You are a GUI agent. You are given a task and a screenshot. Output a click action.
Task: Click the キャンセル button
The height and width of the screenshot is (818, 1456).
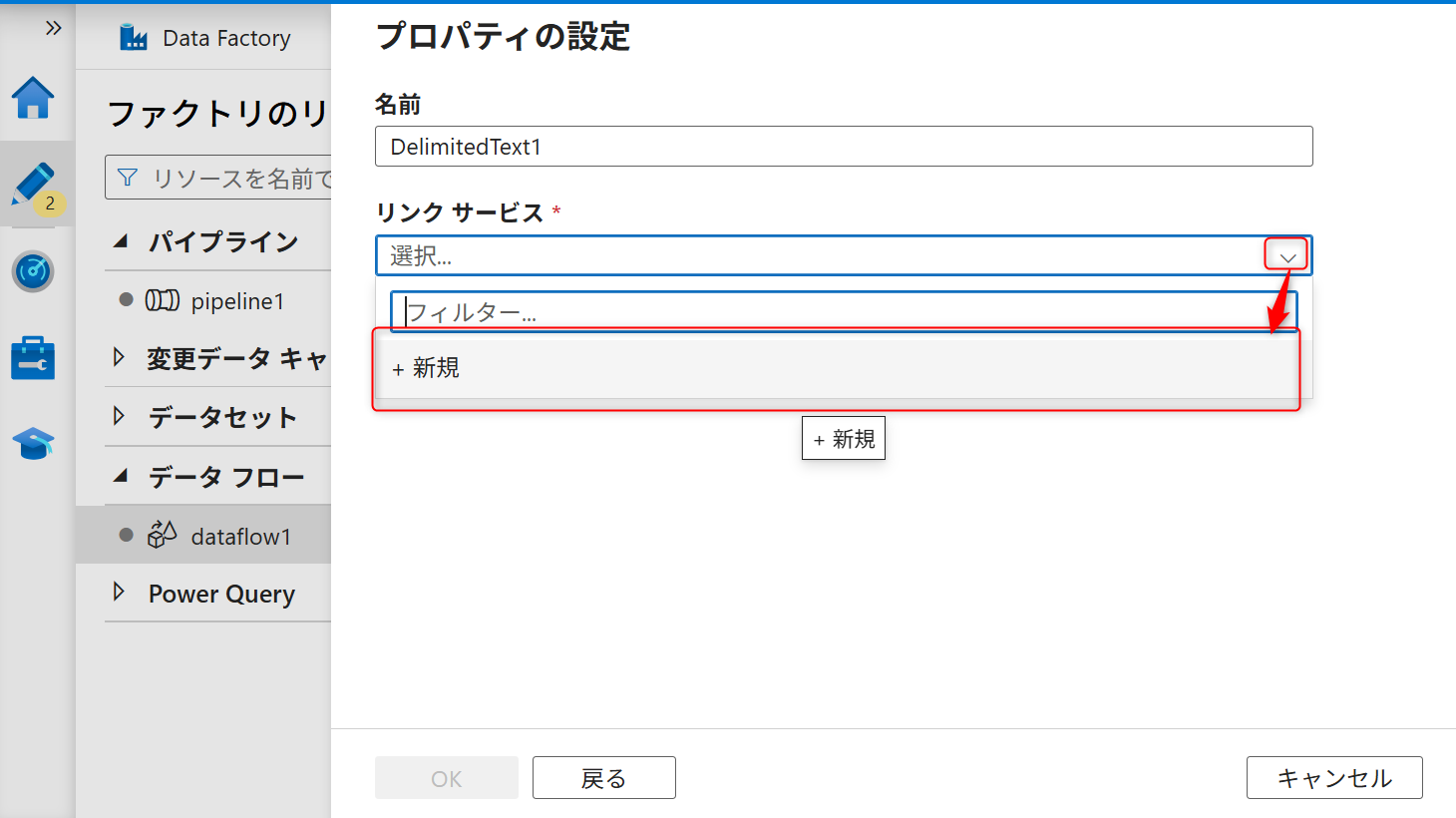point(1333,778)
